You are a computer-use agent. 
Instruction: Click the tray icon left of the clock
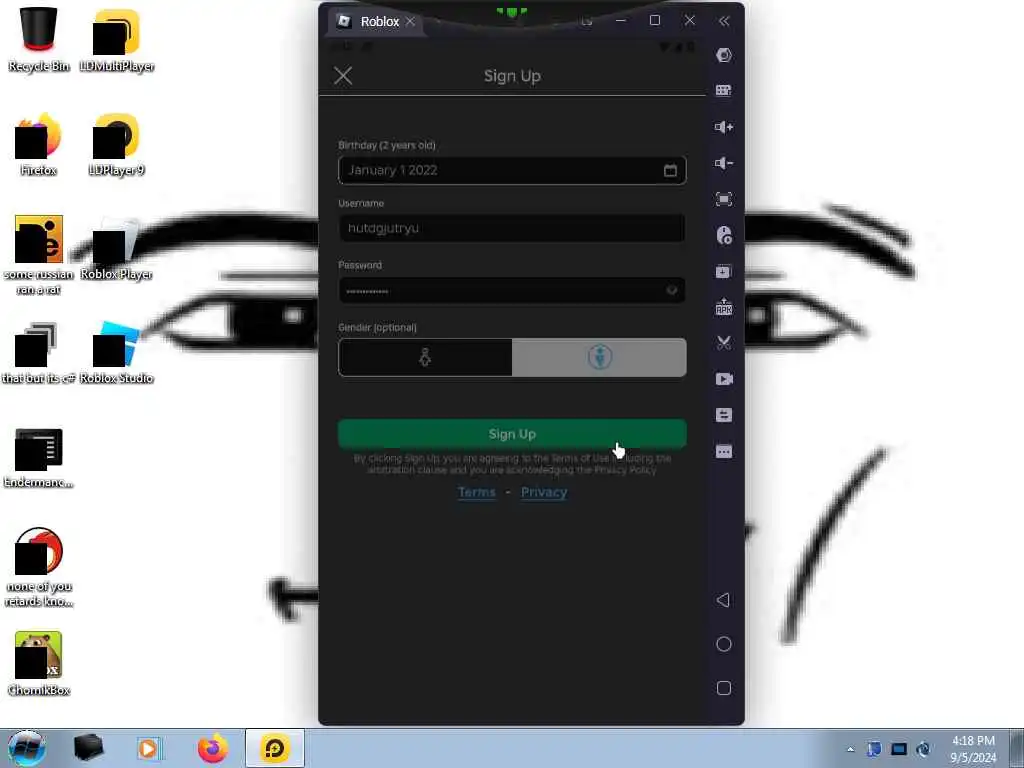pos(923,749)
